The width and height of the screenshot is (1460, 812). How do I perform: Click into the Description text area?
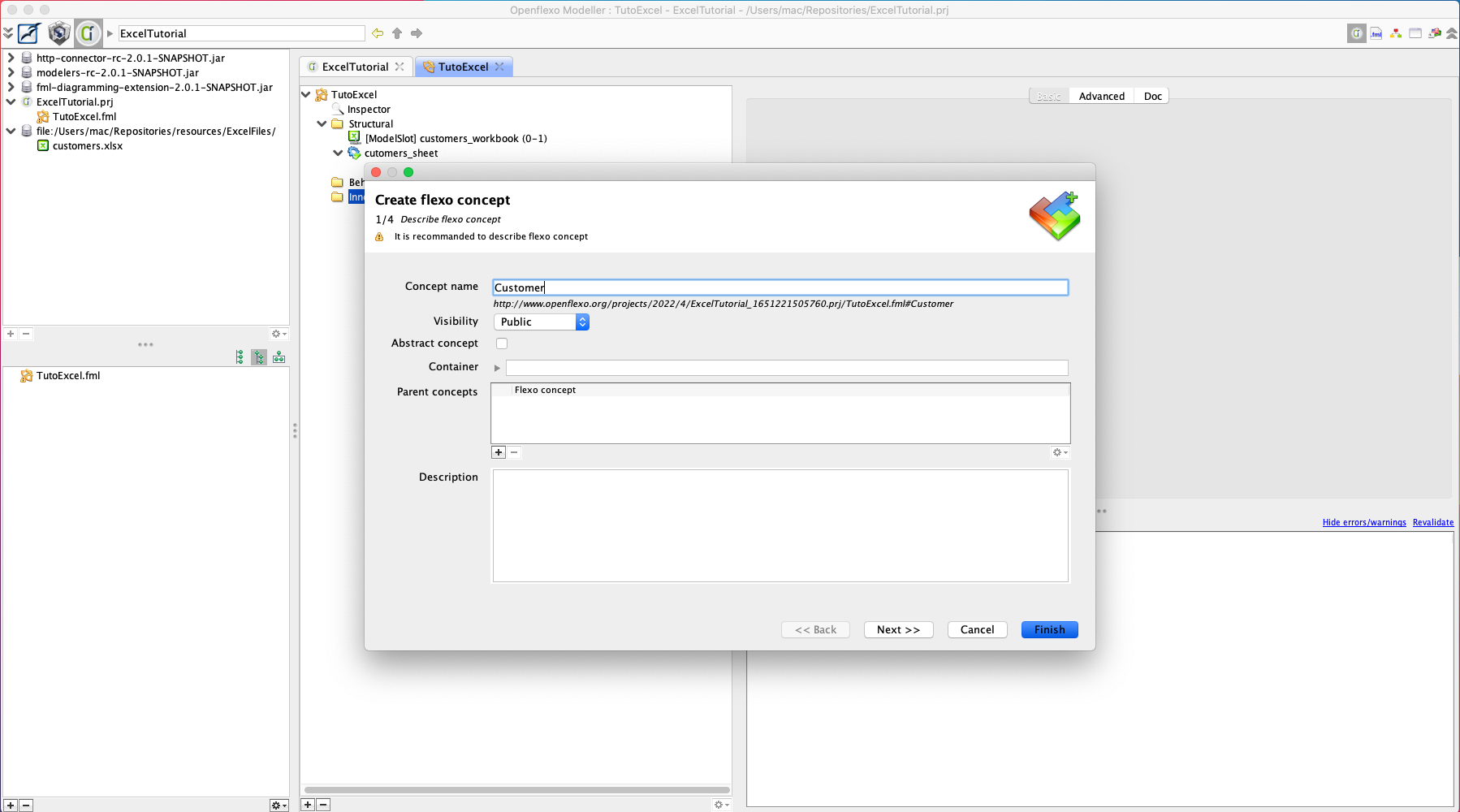(x=780, y=525)
